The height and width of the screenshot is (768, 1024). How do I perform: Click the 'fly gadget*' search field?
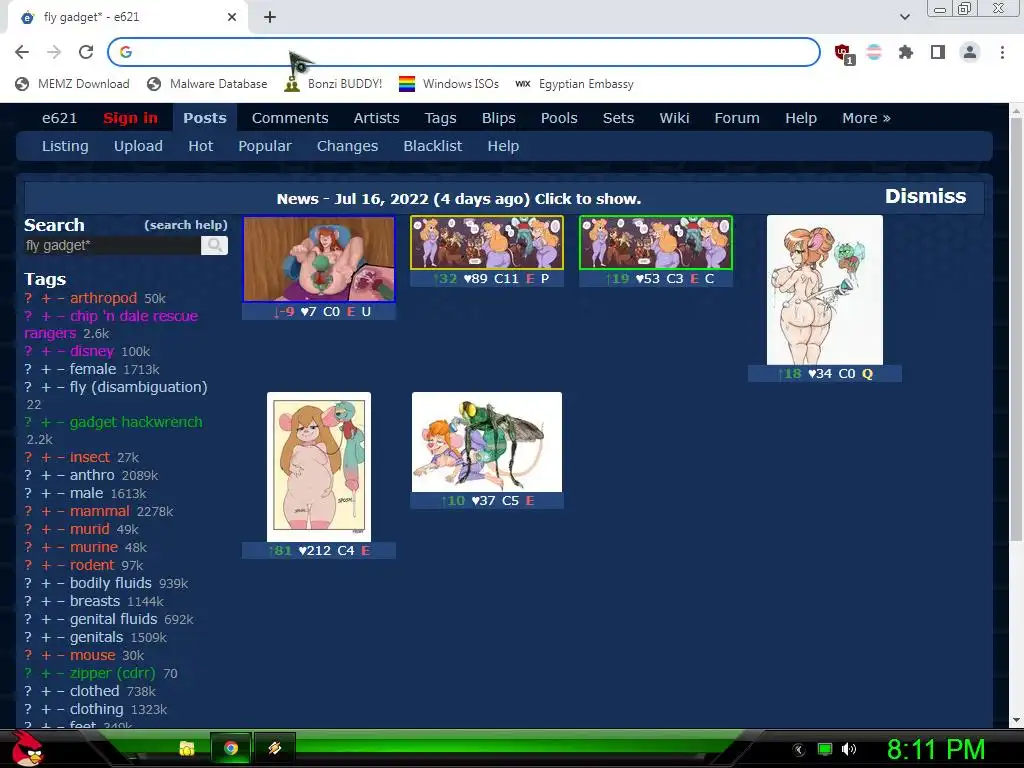[x=112, y=246]
